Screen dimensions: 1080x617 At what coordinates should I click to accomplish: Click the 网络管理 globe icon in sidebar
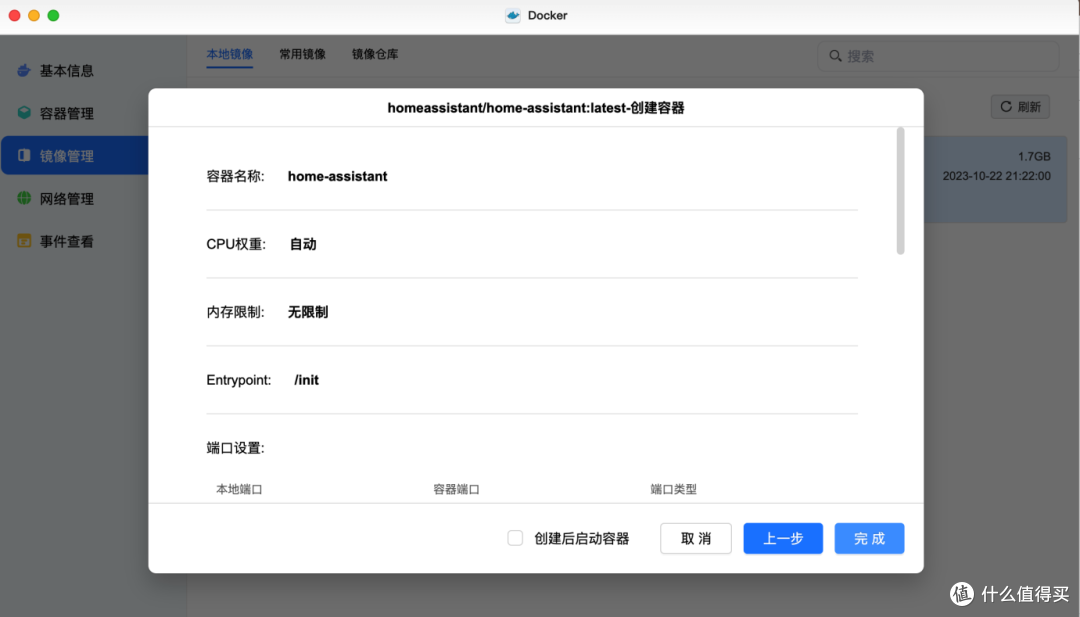click(24, 198)
